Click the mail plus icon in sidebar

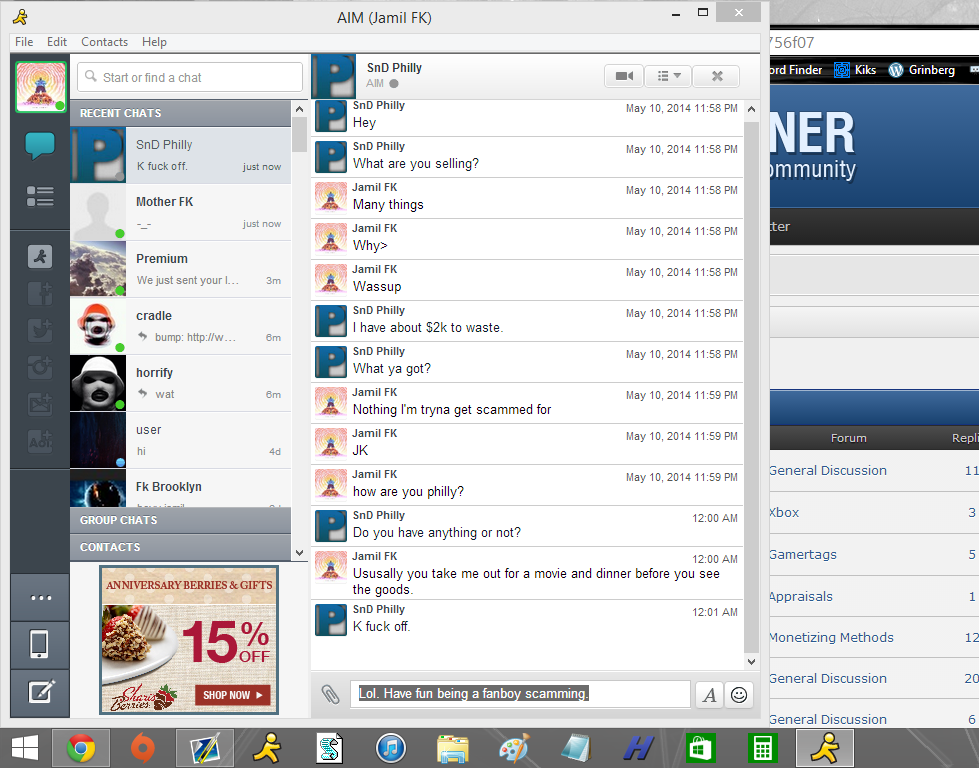point(40,405)
